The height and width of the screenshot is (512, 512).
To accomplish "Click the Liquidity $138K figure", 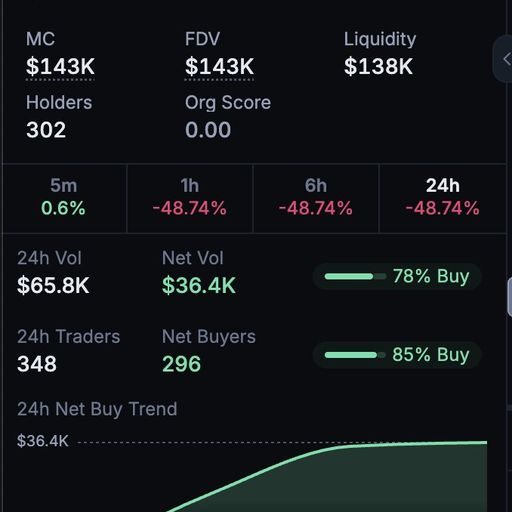I will [x=378, y=66].
